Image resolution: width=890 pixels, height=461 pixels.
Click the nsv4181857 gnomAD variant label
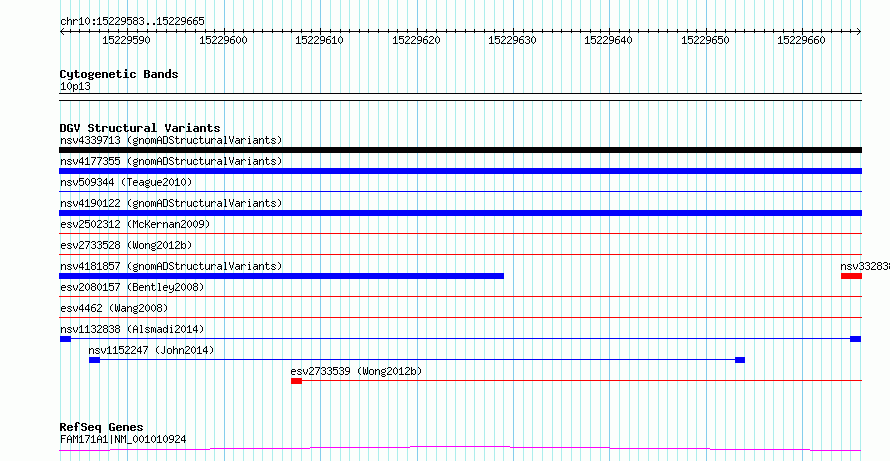click(x=171, y=266)
